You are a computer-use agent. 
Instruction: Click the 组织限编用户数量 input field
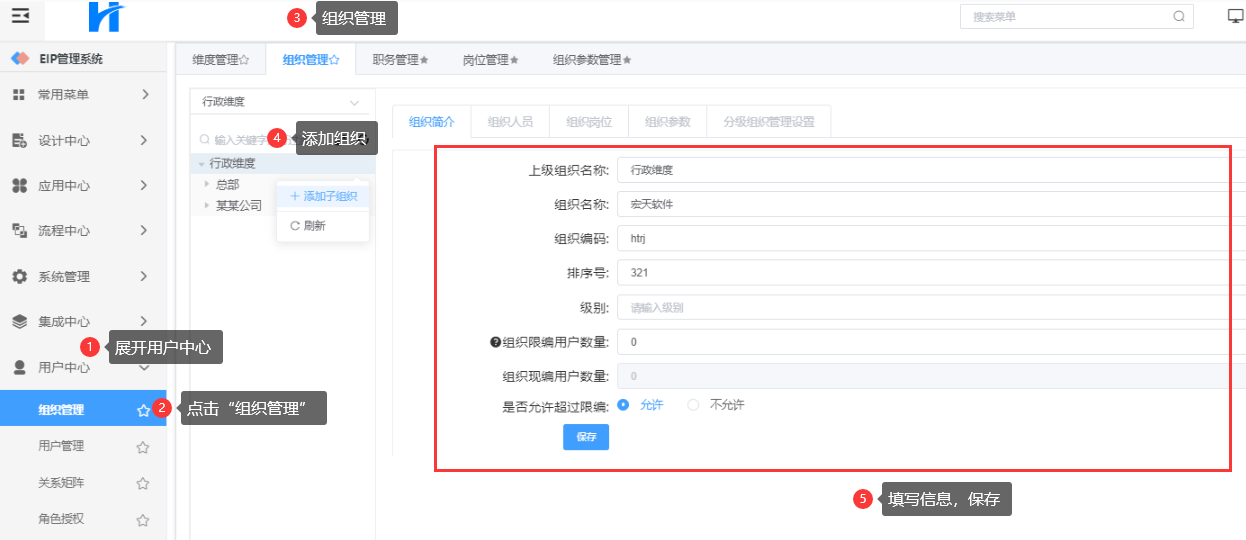931,342
